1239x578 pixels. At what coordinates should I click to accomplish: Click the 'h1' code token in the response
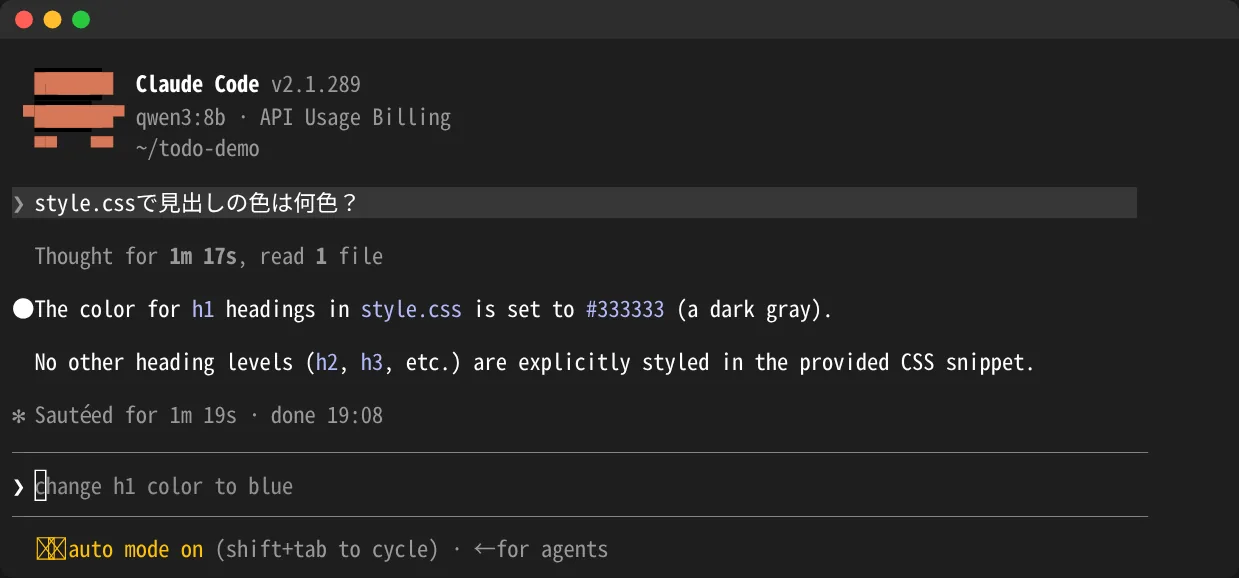203,309
